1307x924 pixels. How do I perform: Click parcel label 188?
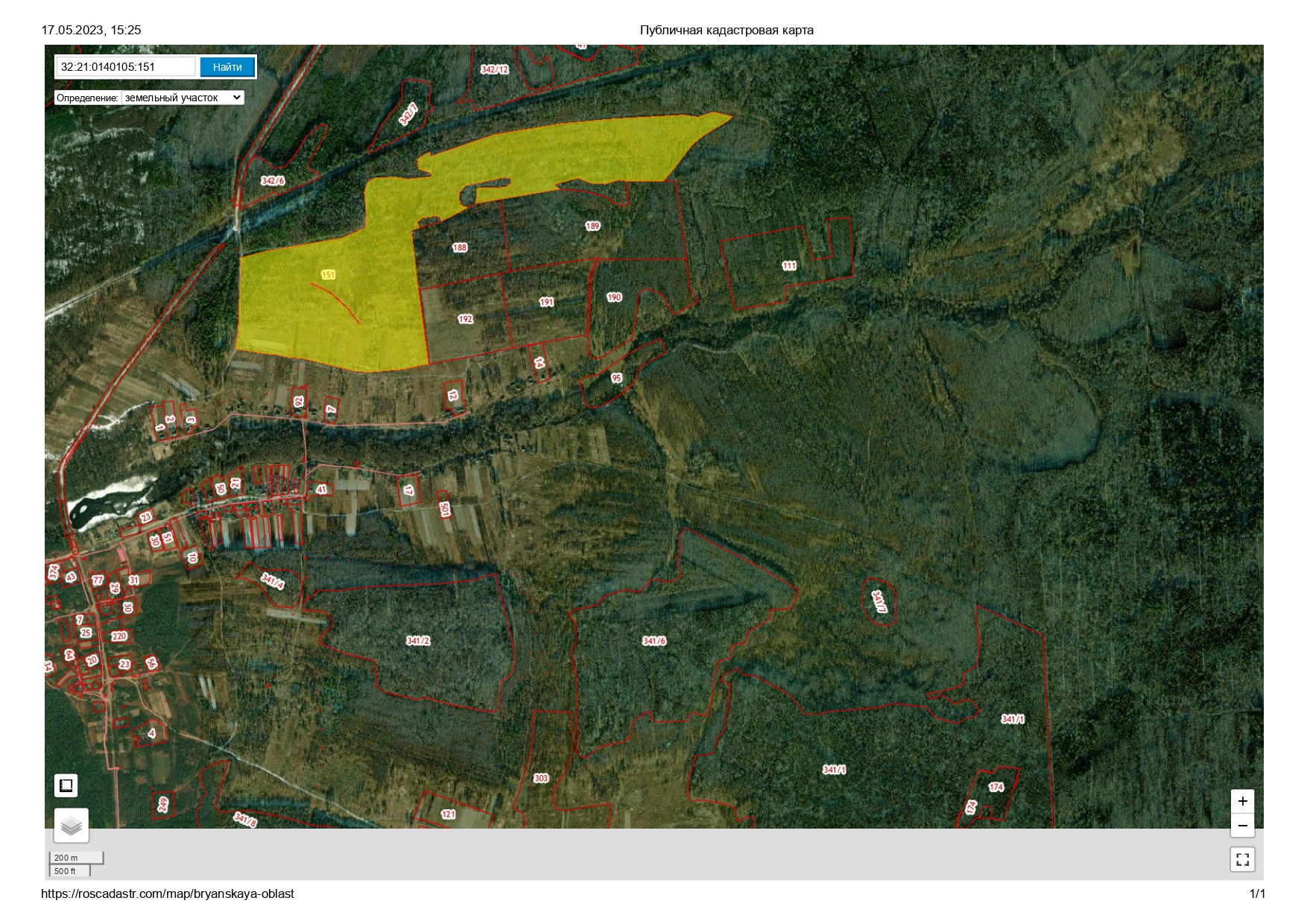click(460, 247)
